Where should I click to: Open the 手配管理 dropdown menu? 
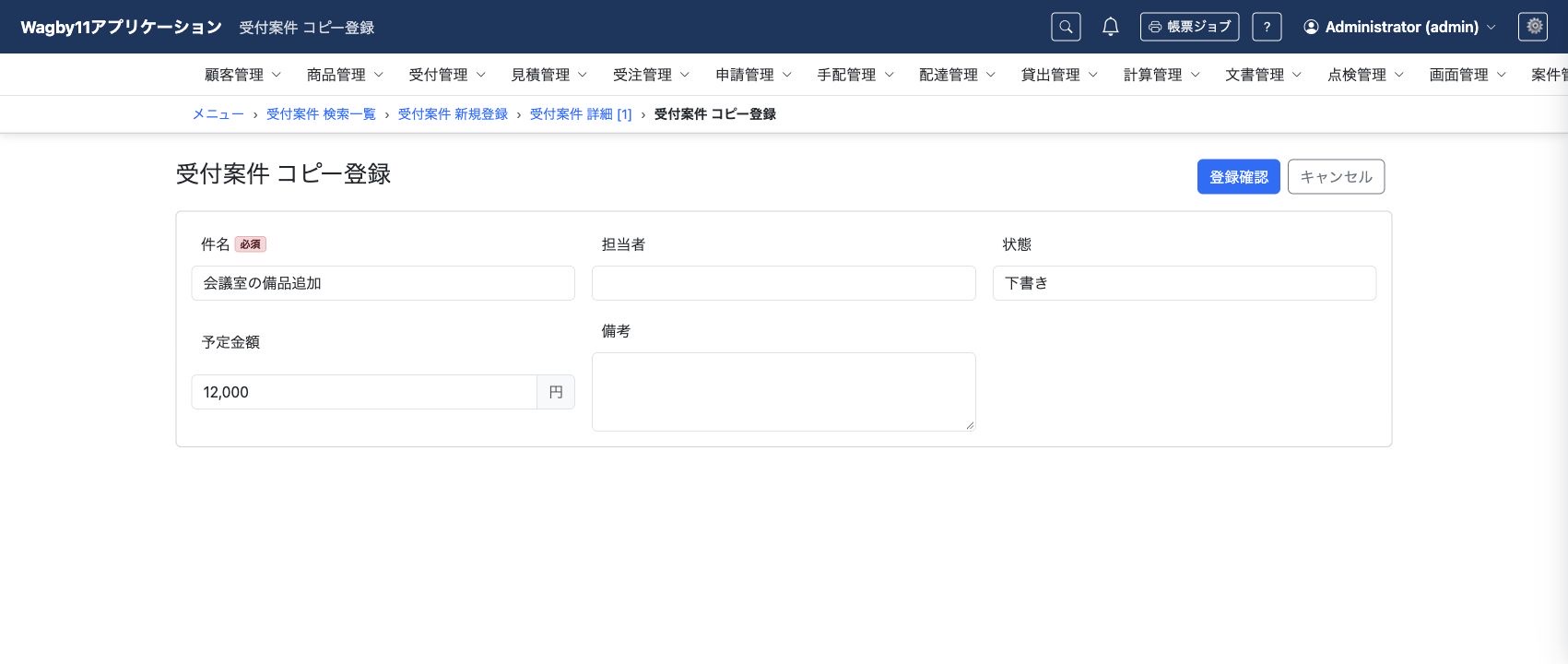(855, 75)
